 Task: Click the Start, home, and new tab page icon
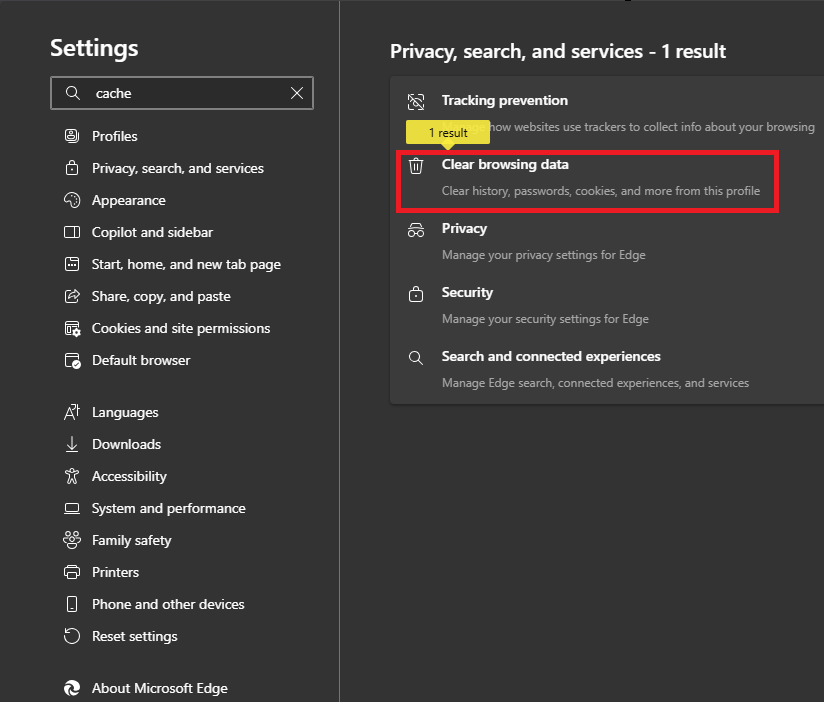pyautogui.click(x=72, y=264)
